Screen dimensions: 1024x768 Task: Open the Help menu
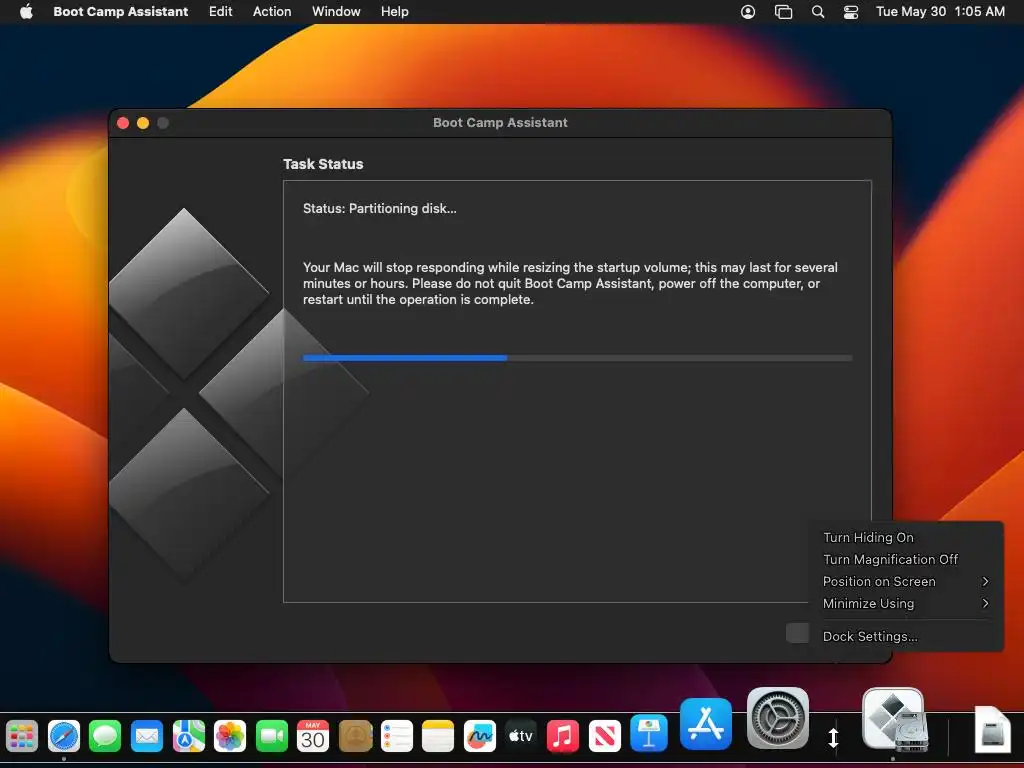click(x=395, y=11)
